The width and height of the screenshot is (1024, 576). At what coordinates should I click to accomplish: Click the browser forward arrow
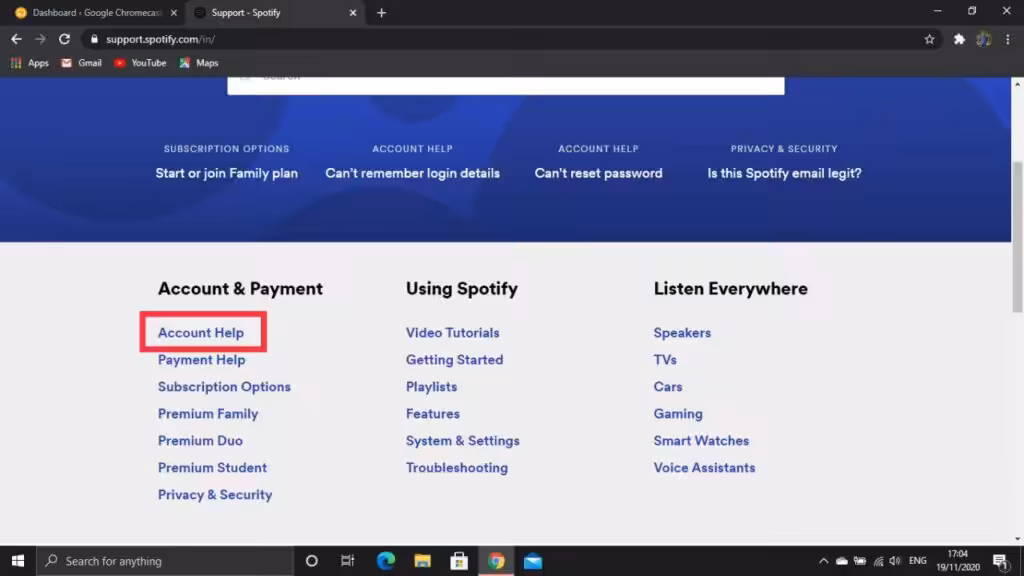[x=40, y=39]
